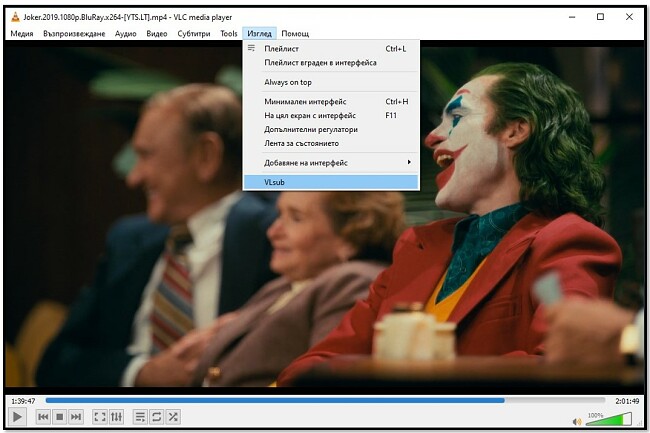
Task: Adjust the volume slider at 100%
Action: tap(609, 419)
